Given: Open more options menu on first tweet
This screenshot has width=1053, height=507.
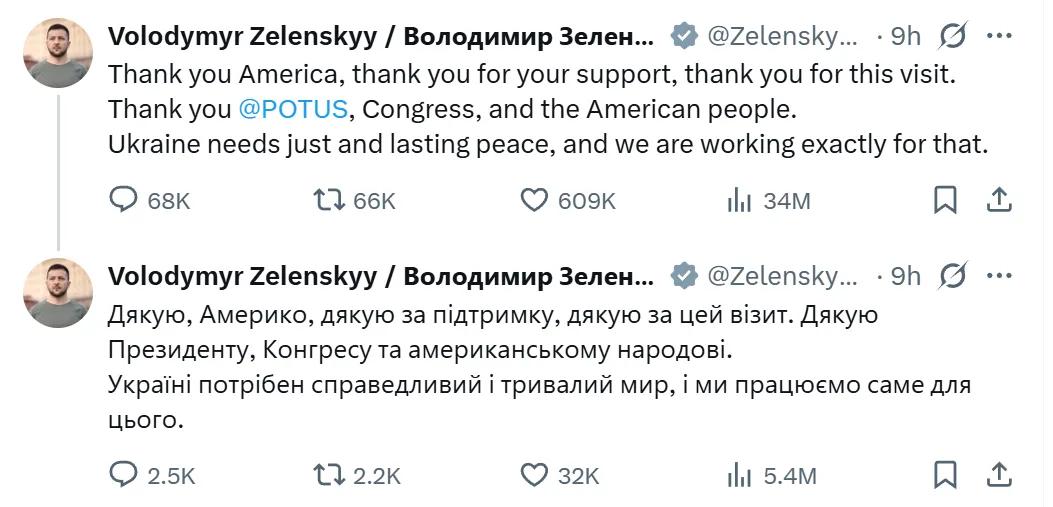Looking at the screenshot, I should pos(999,36).
